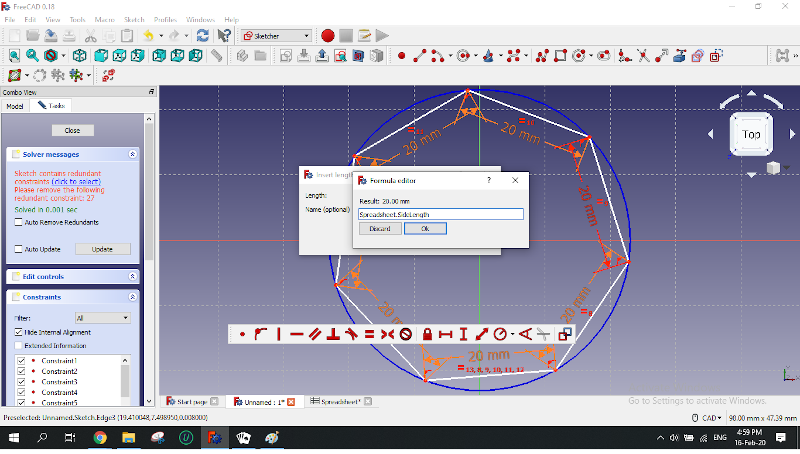Select the Create line tool

[x=419, y=56]
